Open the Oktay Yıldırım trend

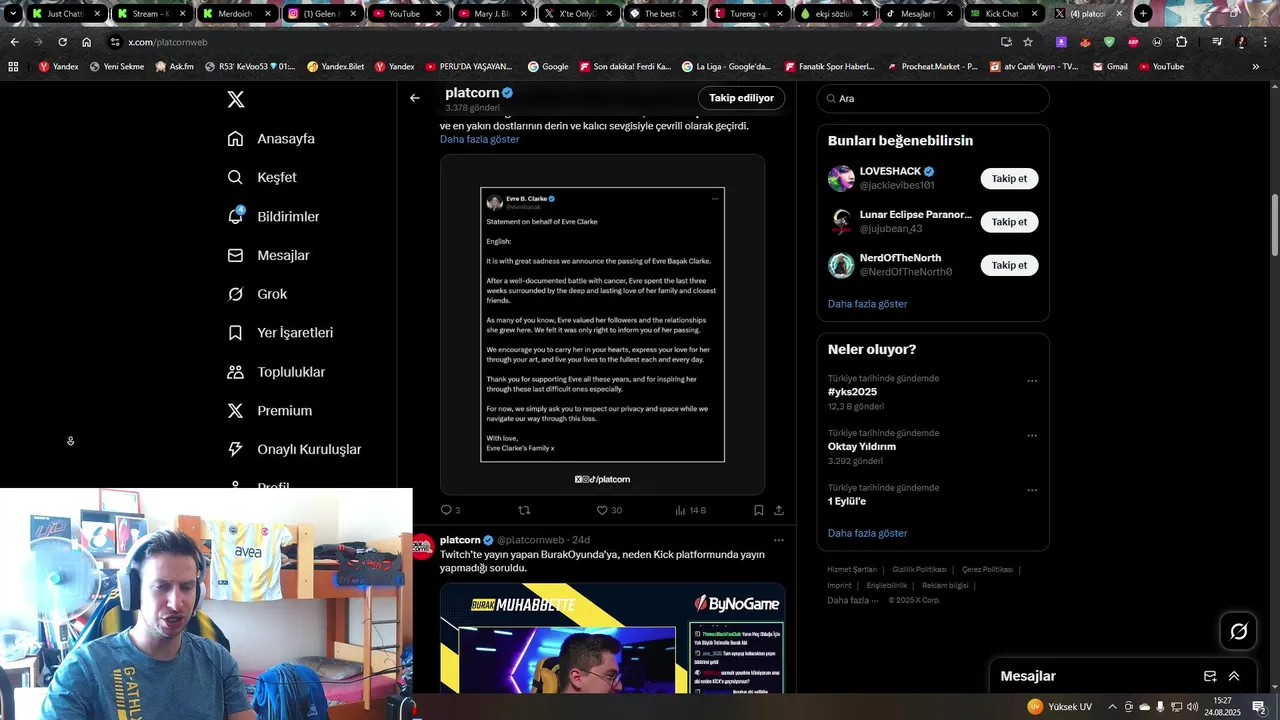click(x=861, y=447)
